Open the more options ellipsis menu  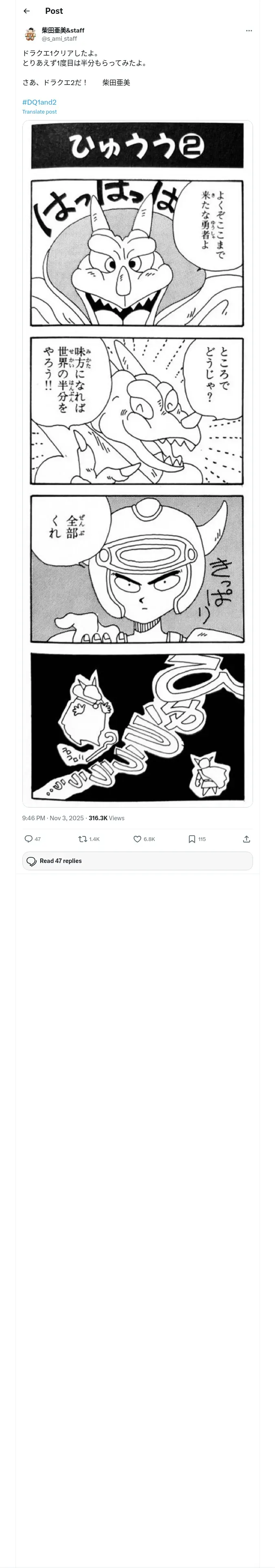[x=249, y=31]
